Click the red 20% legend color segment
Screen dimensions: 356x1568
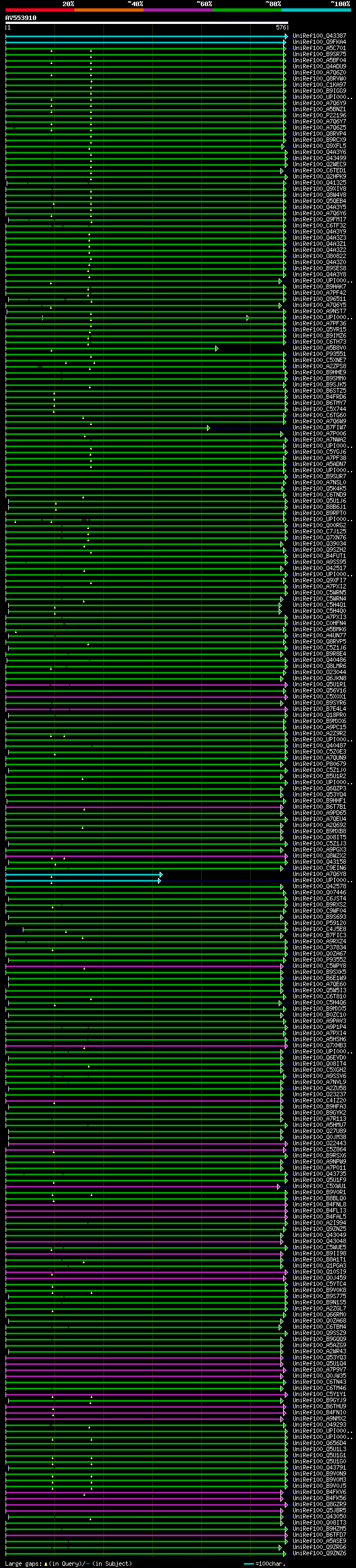click(40, 10)
